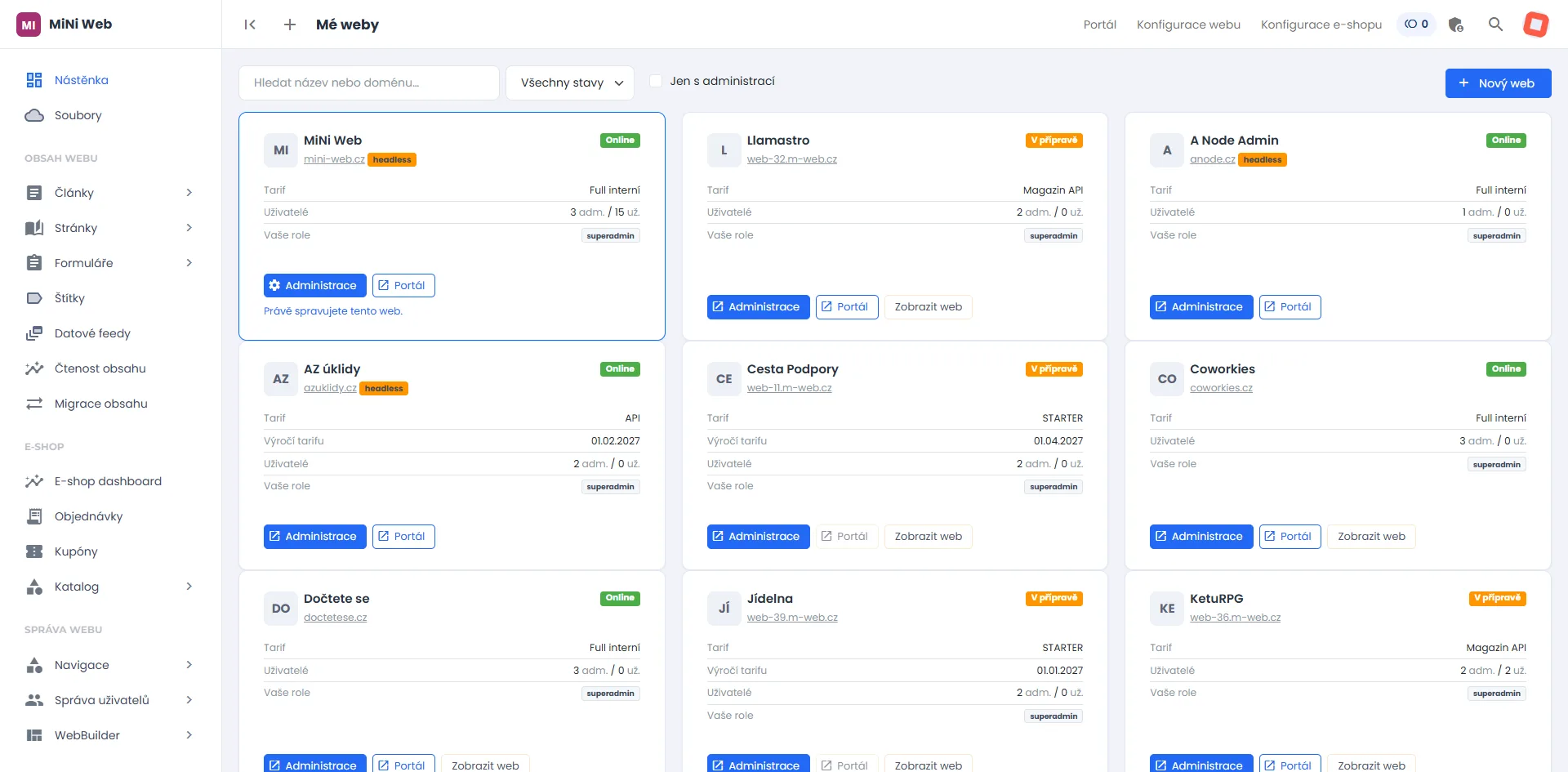The image size is (1568, 772).
Task: Open Objednávky receipt icon
Action: pyautogui.click(x=34, y=516)
